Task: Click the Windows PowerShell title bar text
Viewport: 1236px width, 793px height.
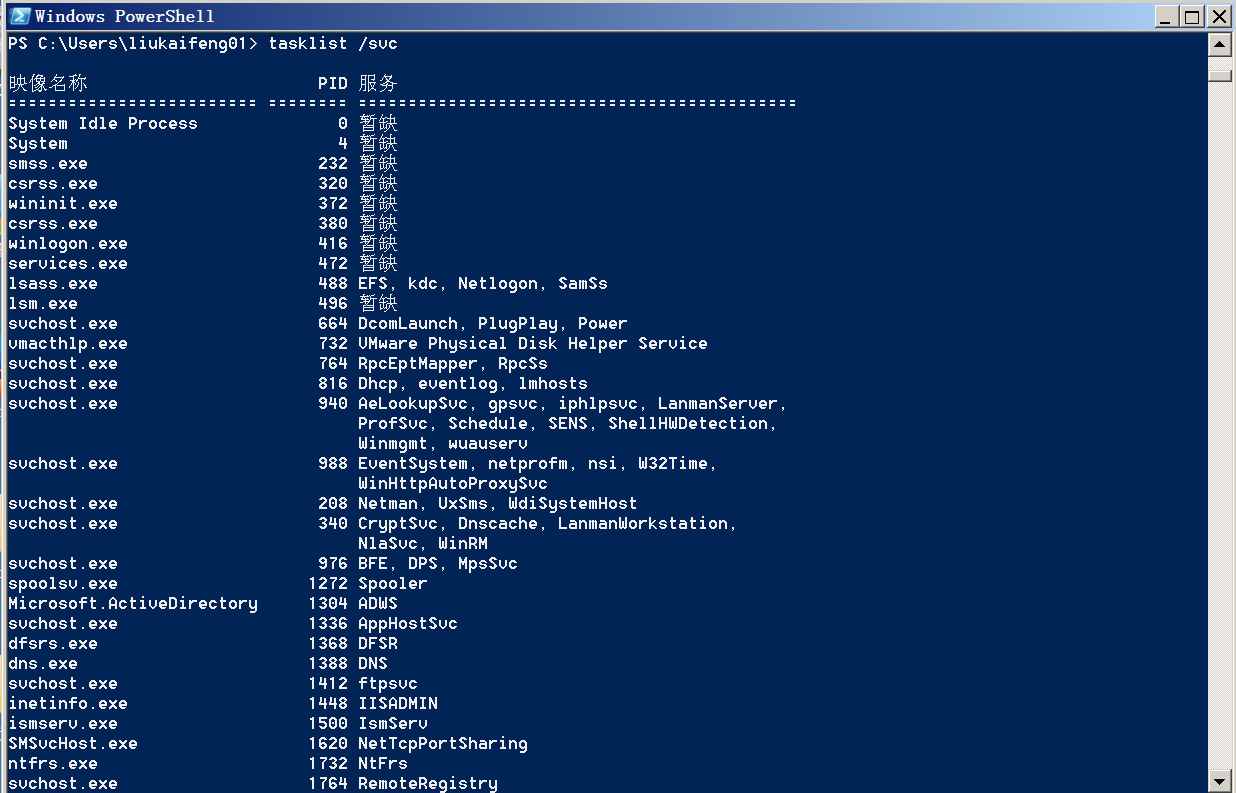Action: [125, 16]
